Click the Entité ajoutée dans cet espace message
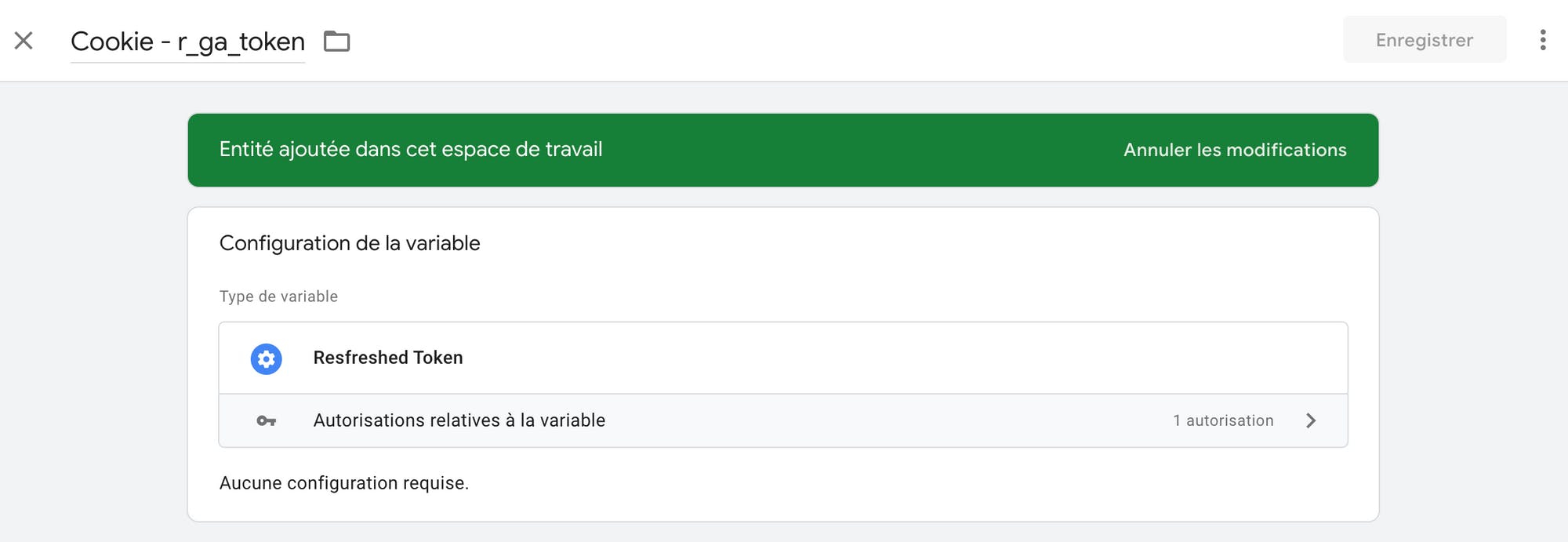This screenshot has width=1568, height=542. click(411, 149)
